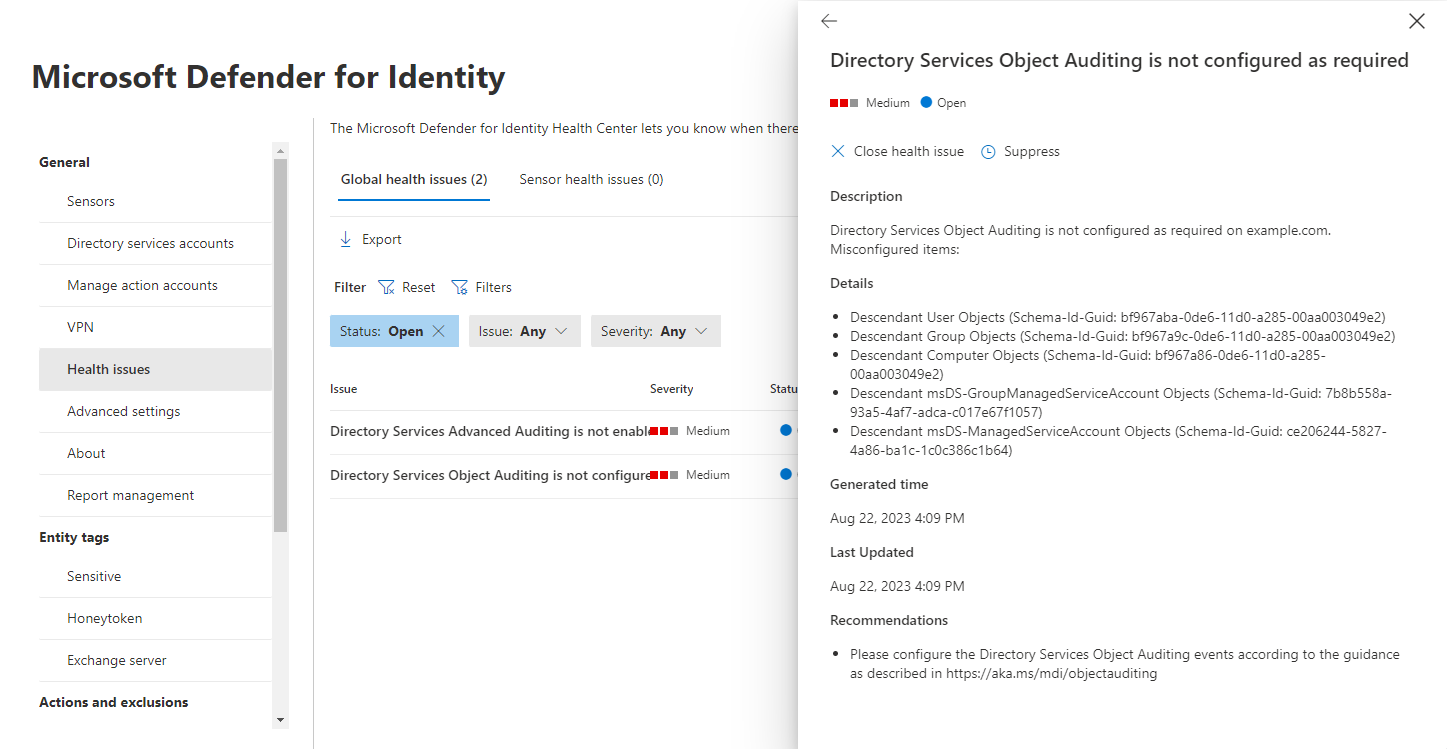The width and height of the screenshot is (1447, 749).
Task: Click the X icon beside Close health issue
Action: tap(838, 151)
